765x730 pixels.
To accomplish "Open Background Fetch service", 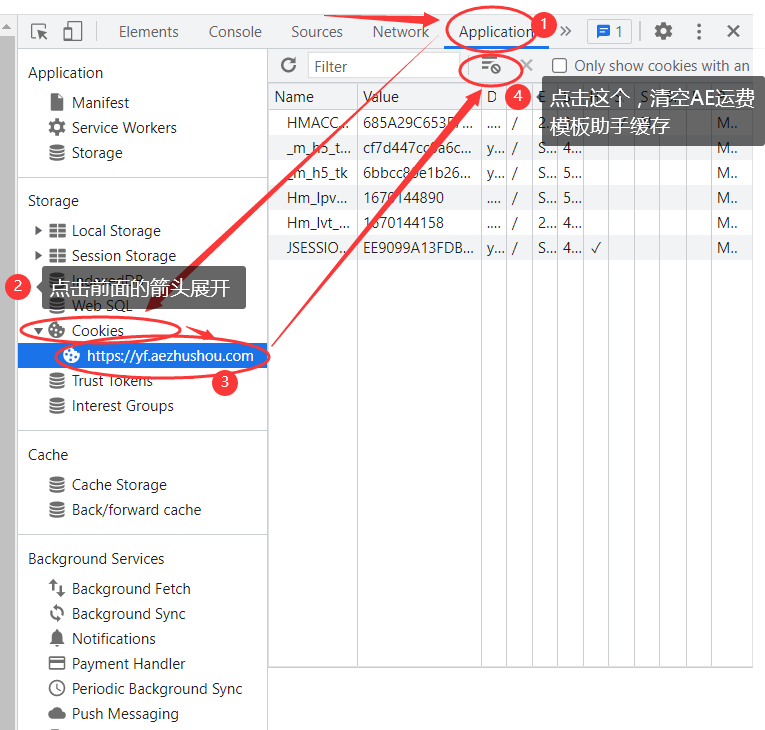I will pyautogui.click(x=131, y=588).
